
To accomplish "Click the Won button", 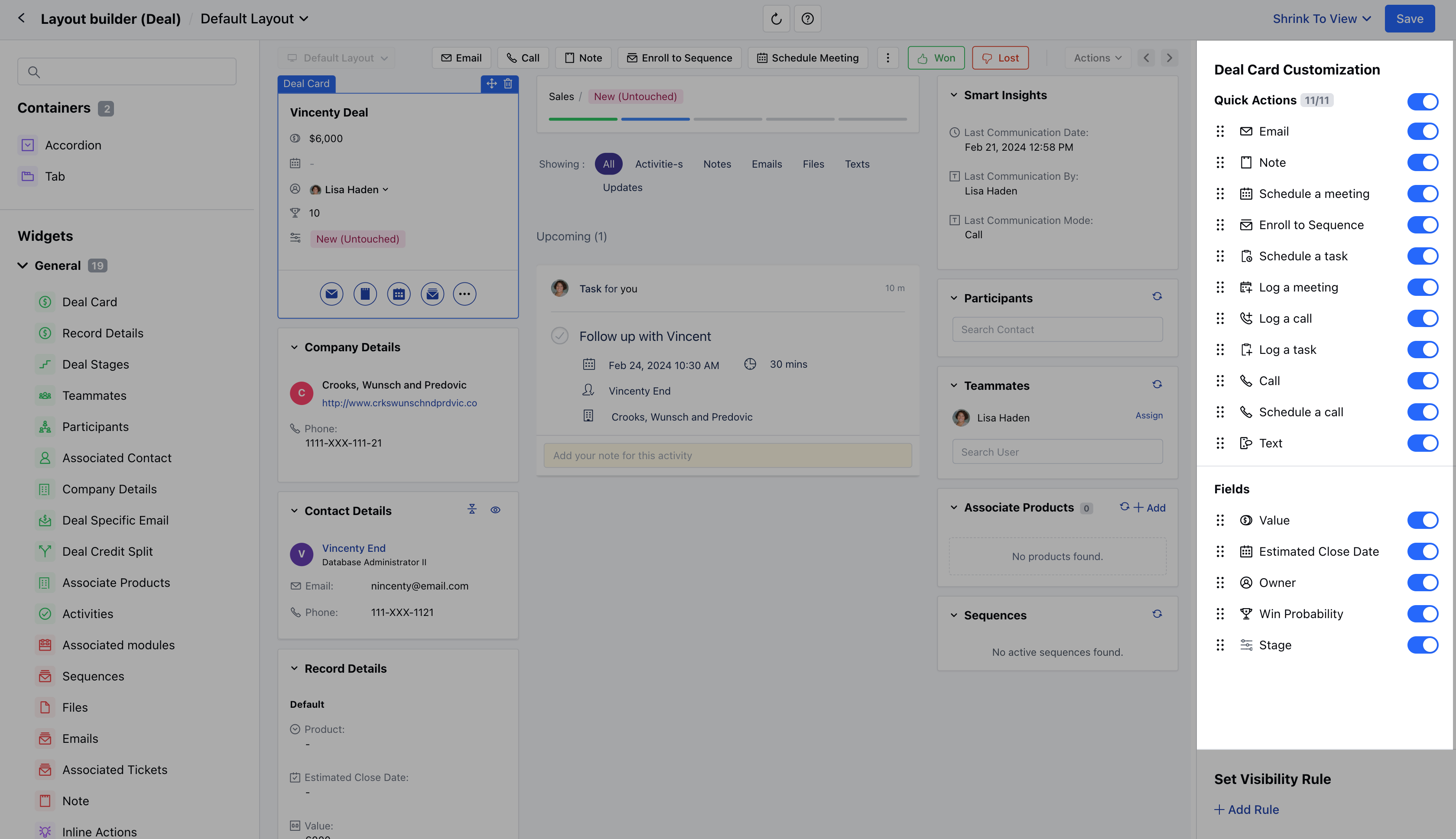I will (x=936, y=58).
